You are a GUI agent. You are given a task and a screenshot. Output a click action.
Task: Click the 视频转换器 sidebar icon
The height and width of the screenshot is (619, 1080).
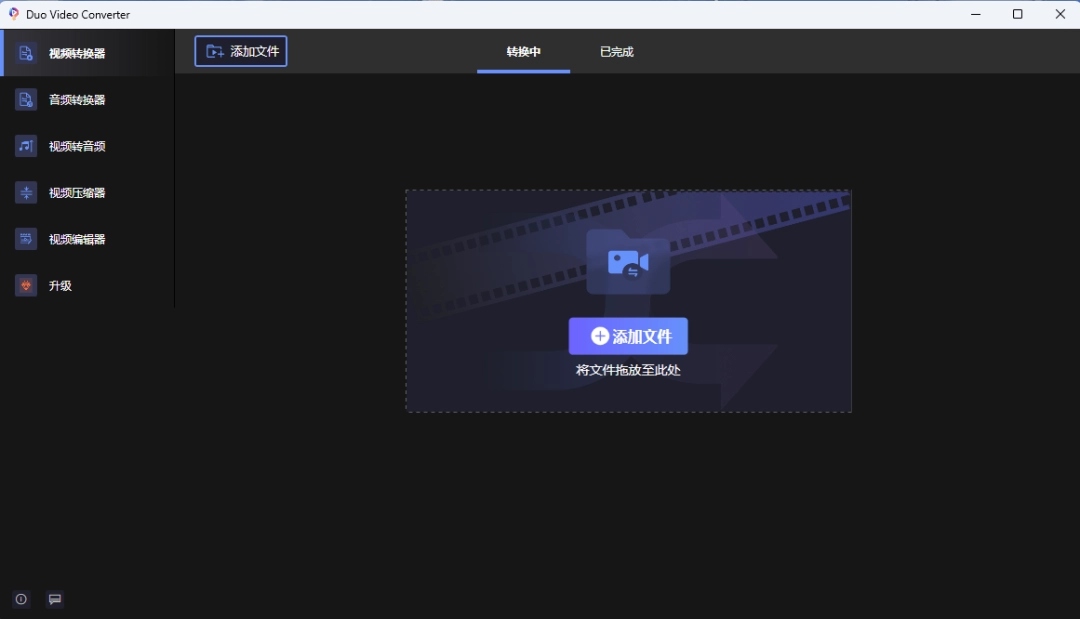coord(26,53)
